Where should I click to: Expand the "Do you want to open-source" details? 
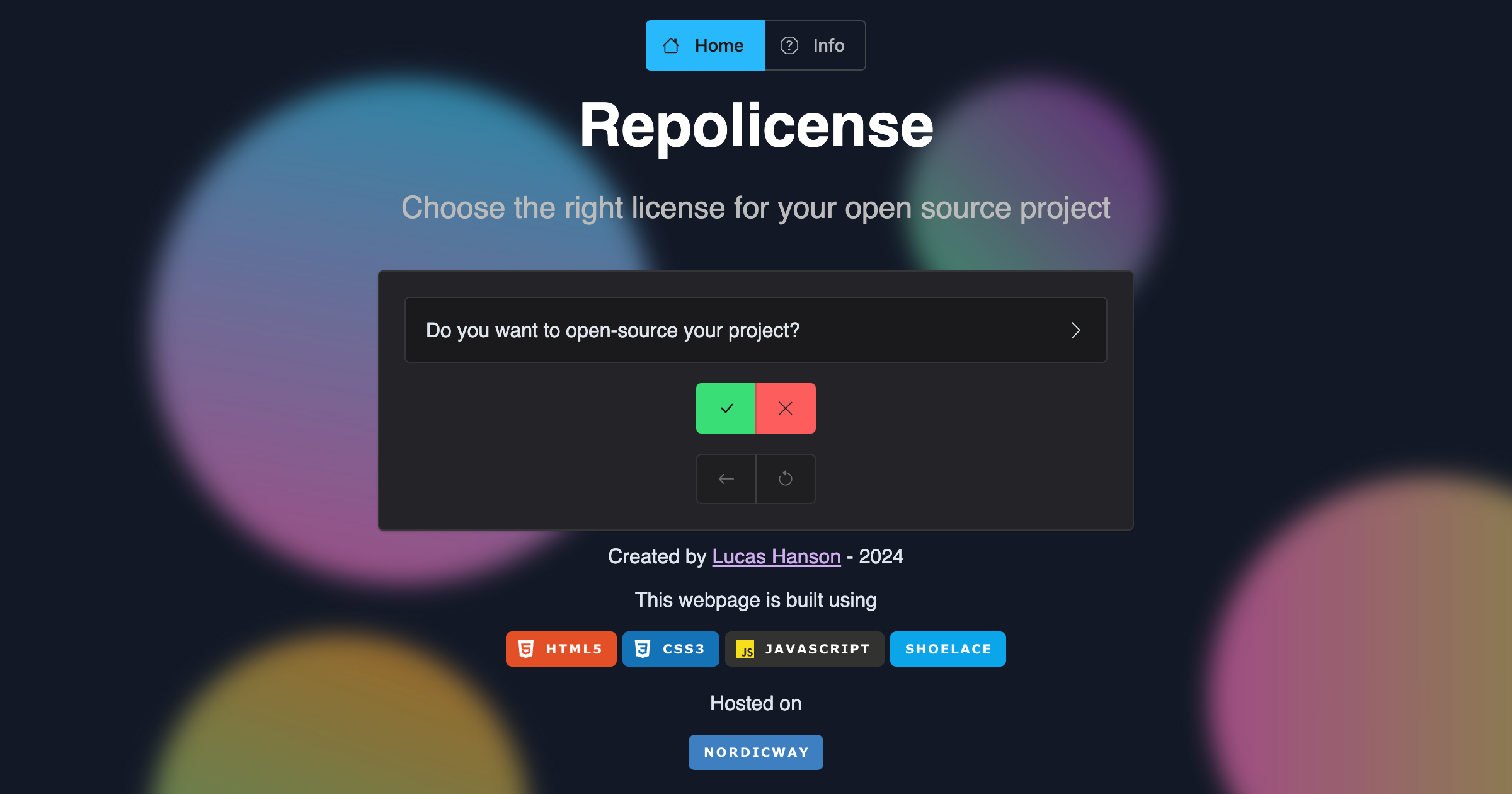click(612, 330)
